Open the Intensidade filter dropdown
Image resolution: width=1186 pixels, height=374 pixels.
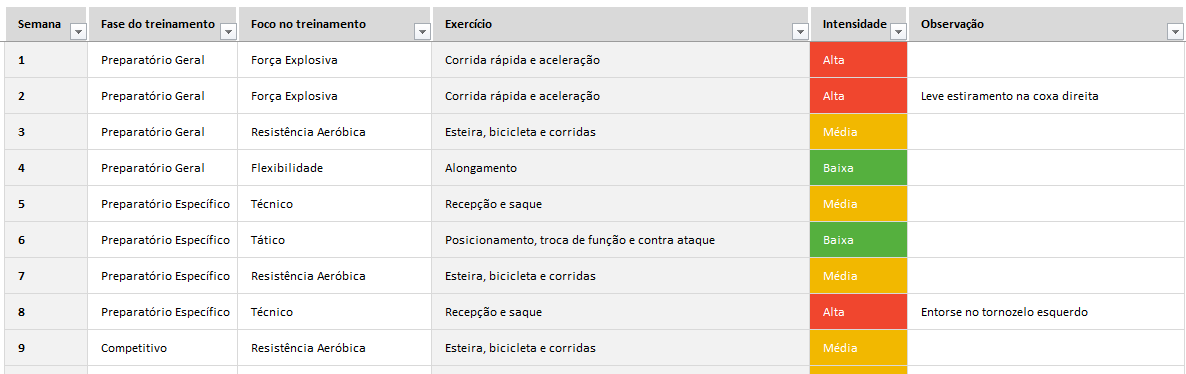click(898, 31)
